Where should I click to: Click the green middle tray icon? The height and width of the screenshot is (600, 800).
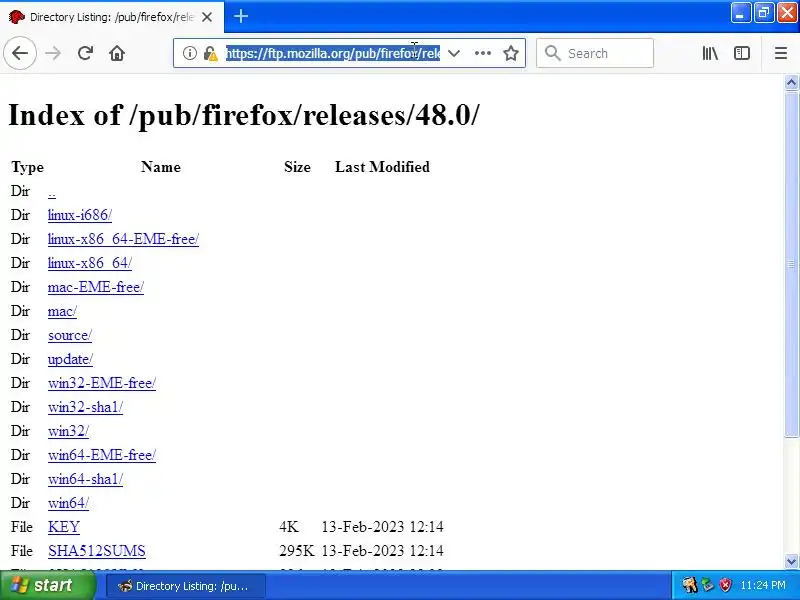coord(707,585)
